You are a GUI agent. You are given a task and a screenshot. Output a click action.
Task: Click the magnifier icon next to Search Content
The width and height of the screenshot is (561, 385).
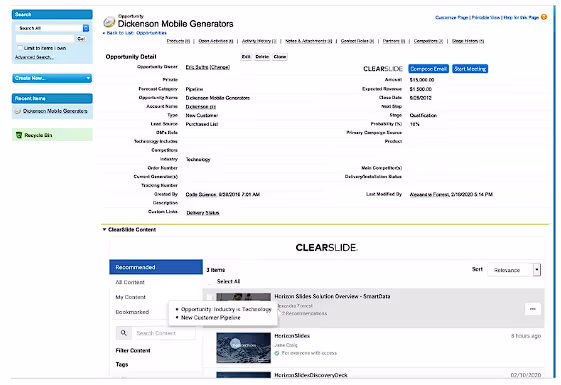coord(123,333)
